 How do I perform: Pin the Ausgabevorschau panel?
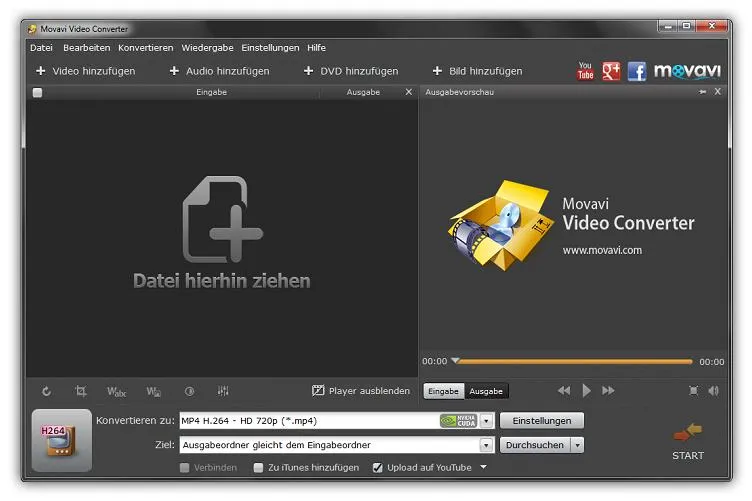(703, 92)
